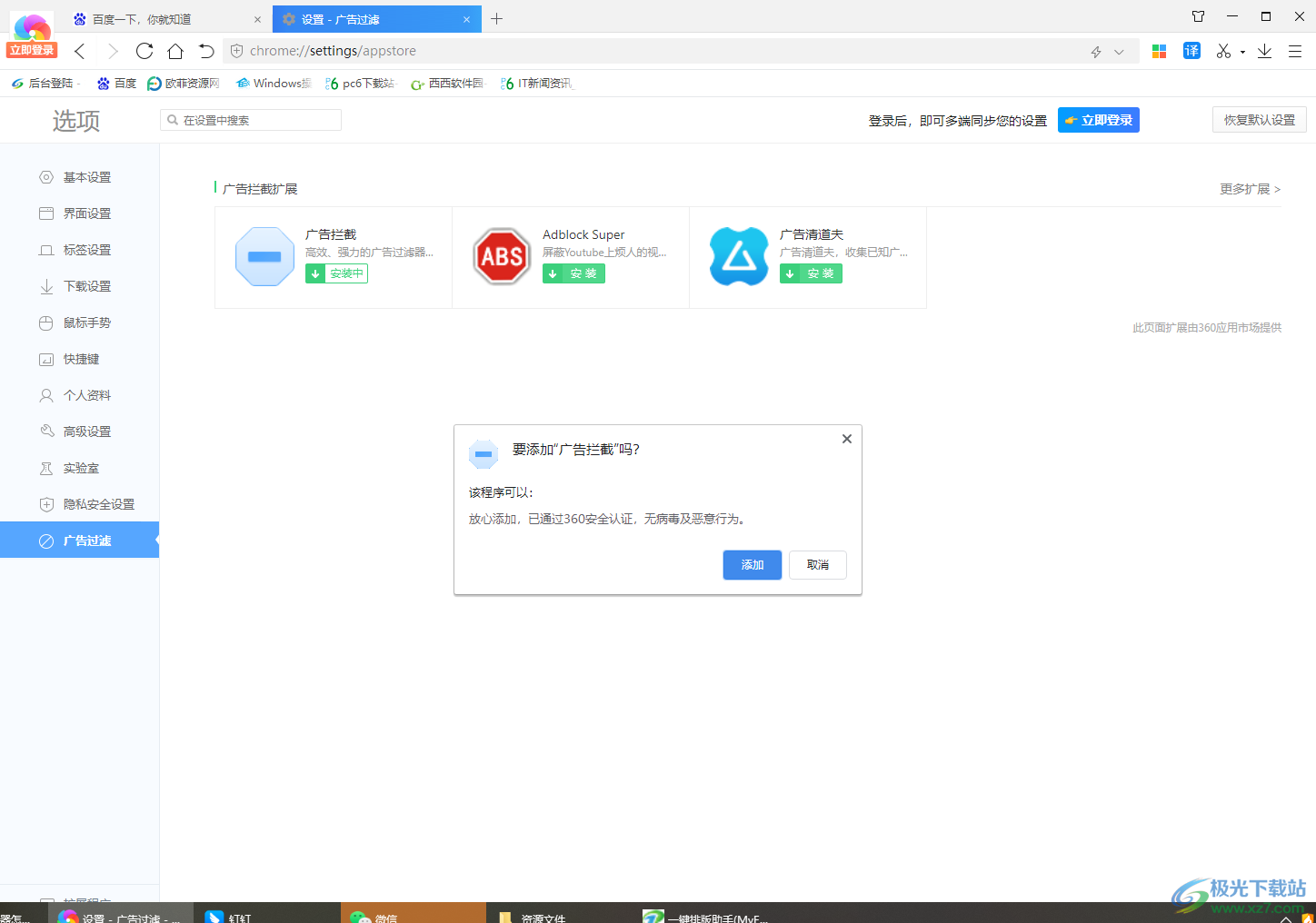Open the pc6下载站 bookmark
The height and width of the screenshot is (923, 1316).
point(360,84)
